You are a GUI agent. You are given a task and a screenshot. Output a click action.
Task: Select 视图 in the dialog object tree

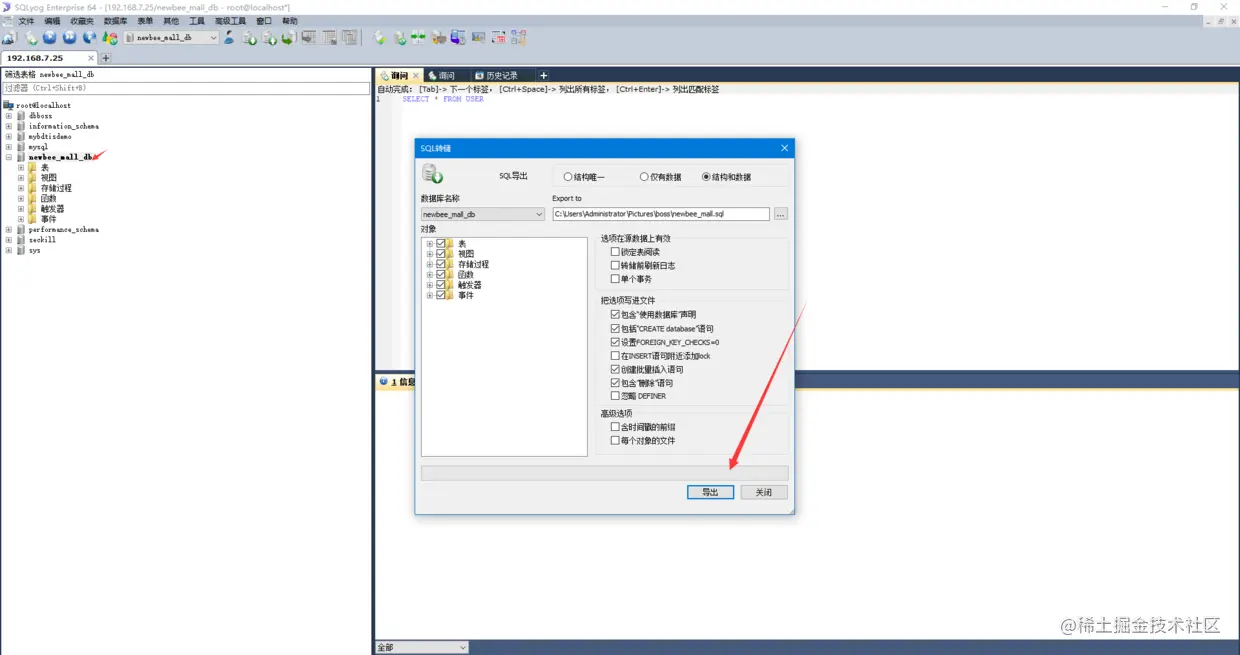coord(467,254)
